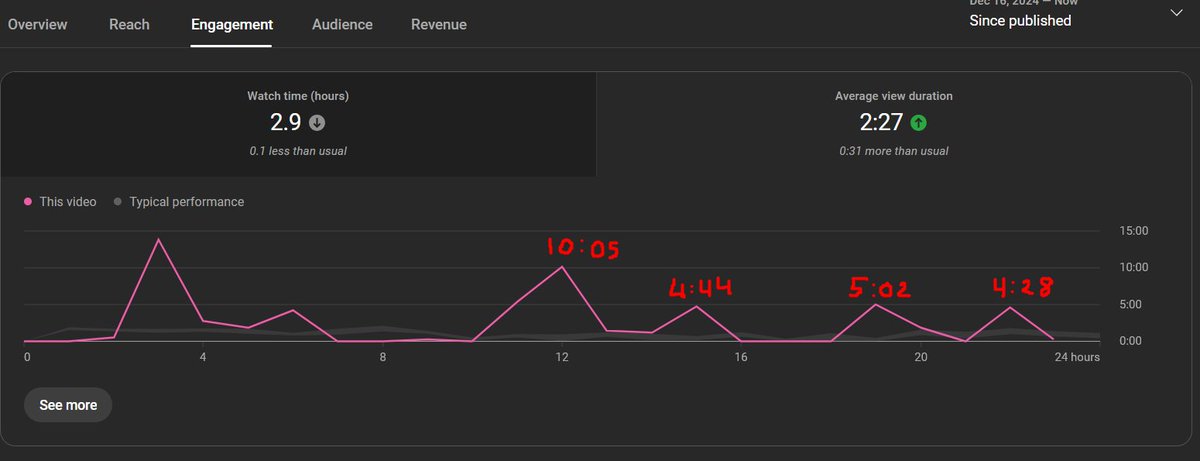The width and height of the screenshot is (1200, 461).
Task: Click the chart peak at hour 19
Action: [876, 304]
